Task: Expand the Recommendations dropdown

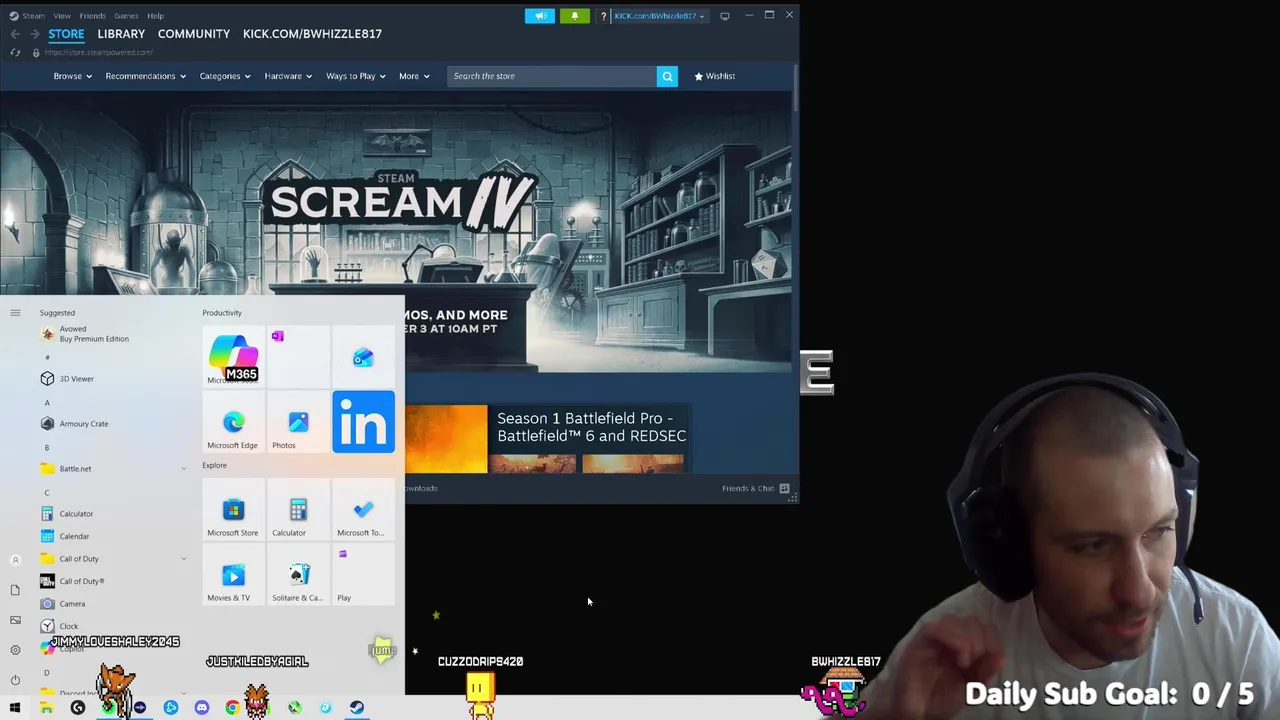Action: tap(146, 76)
